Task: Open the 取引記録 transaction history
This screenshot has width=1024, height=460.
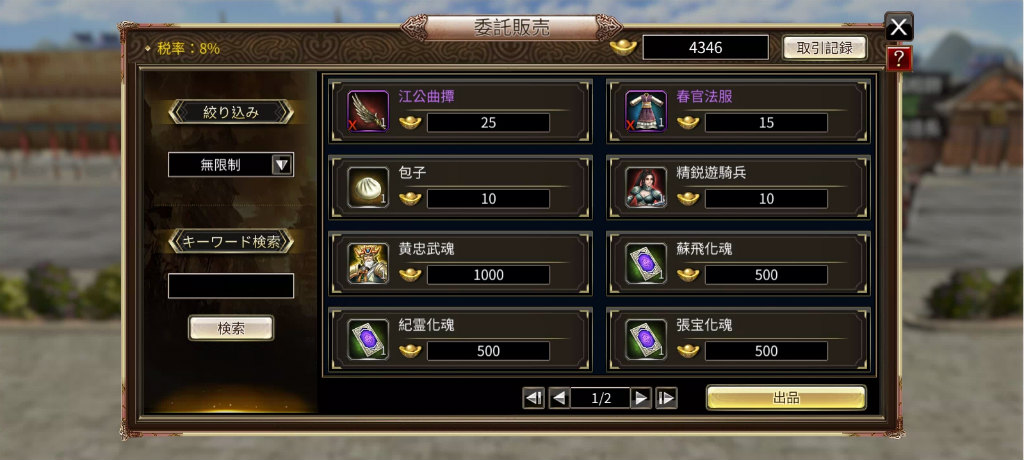Action: click(825, 48)
